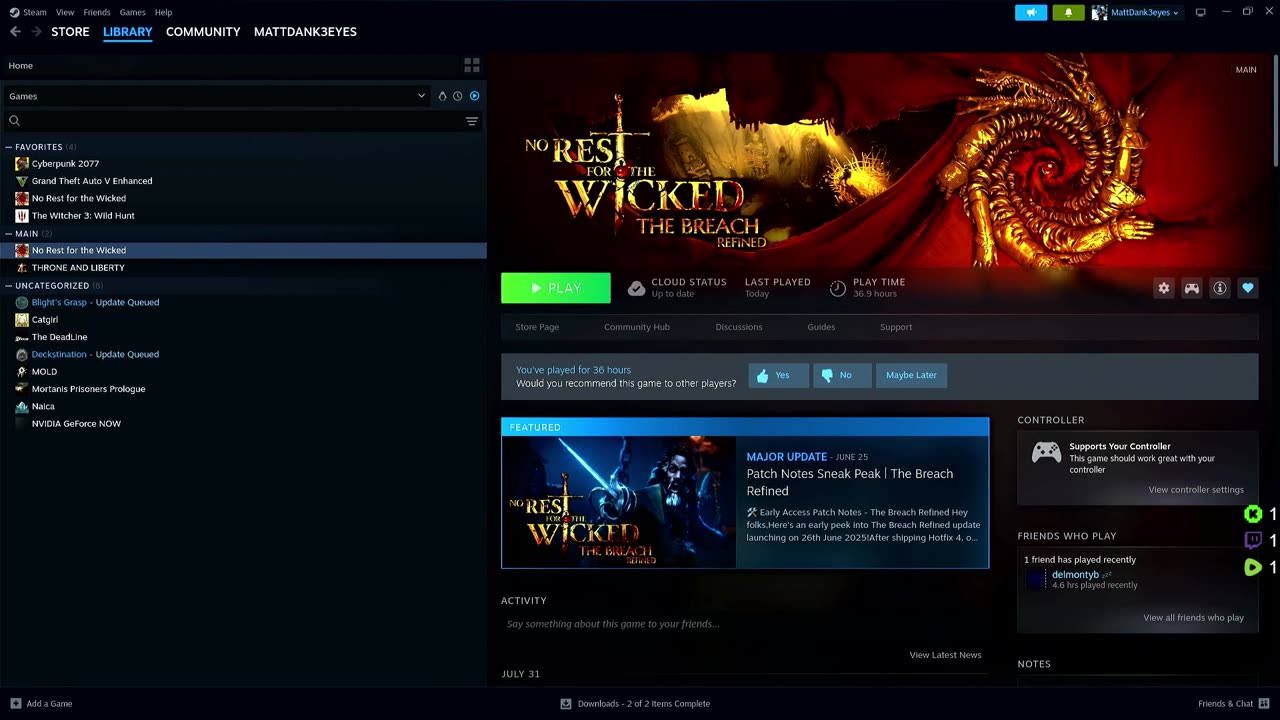Toggle the sort by recent activity clock icon

(458, 96)
